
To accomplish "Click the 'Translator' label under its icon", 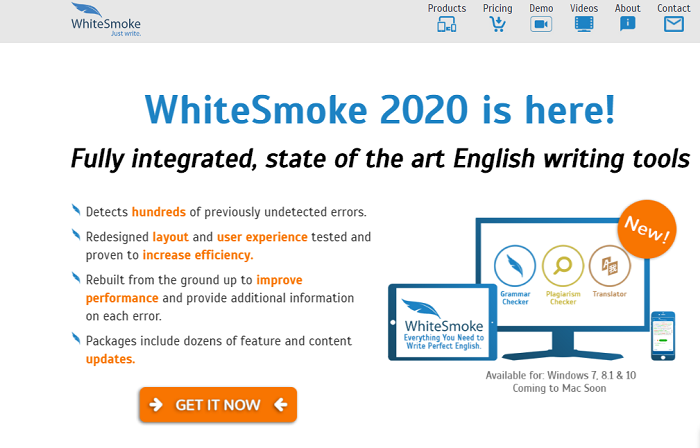I will (609, 294).
